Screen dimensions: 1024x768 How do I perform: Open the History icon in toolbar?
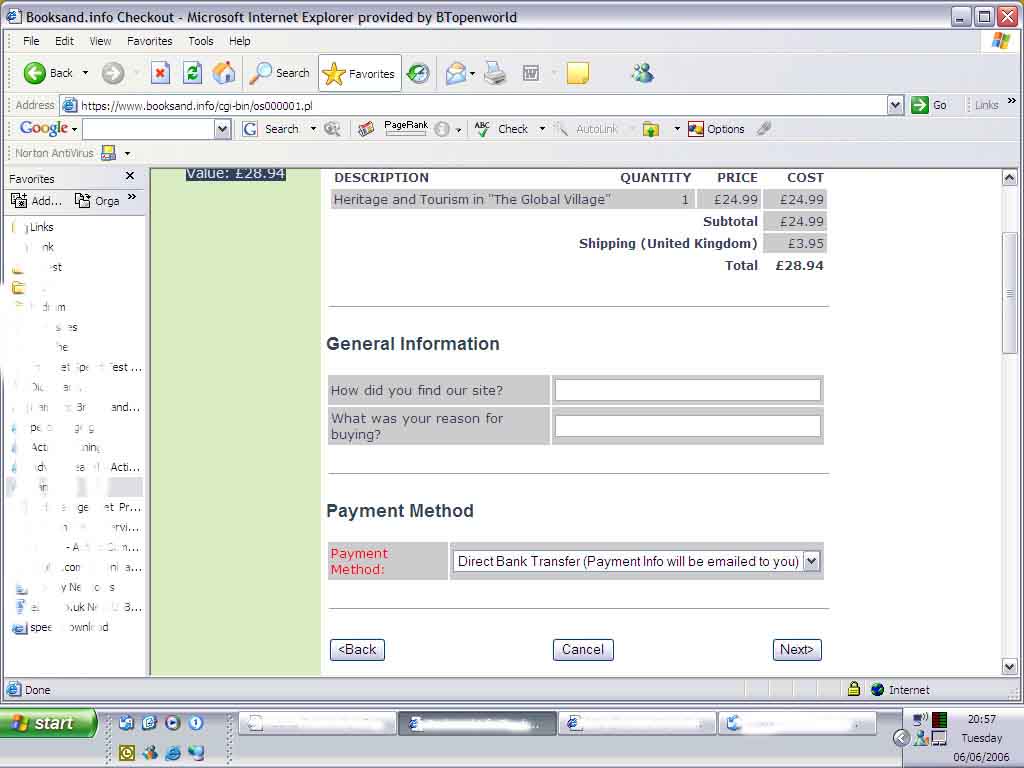[x=418, y=73]
